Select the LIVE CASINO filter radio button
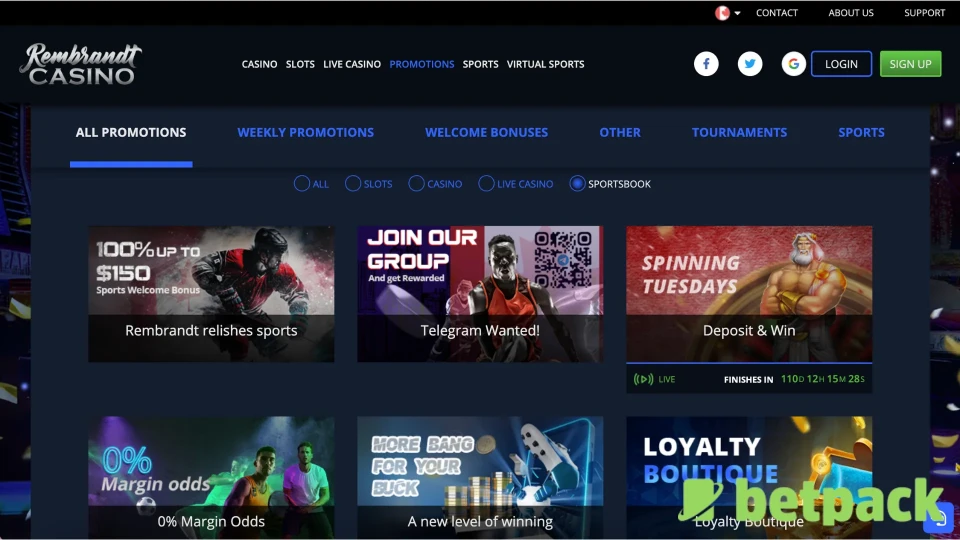Viewport: 960px width, 540px height. pos(486,184)
